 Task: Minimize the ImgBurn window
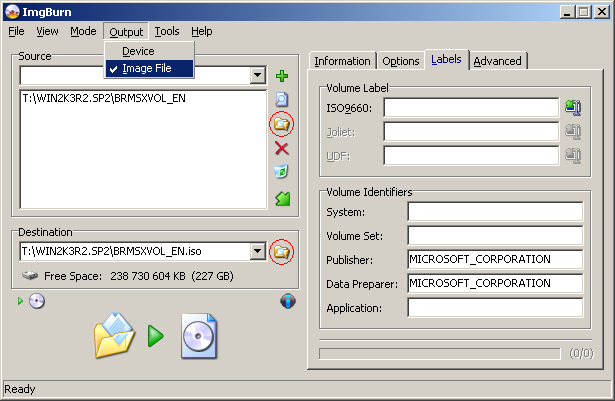pos(567,12)
